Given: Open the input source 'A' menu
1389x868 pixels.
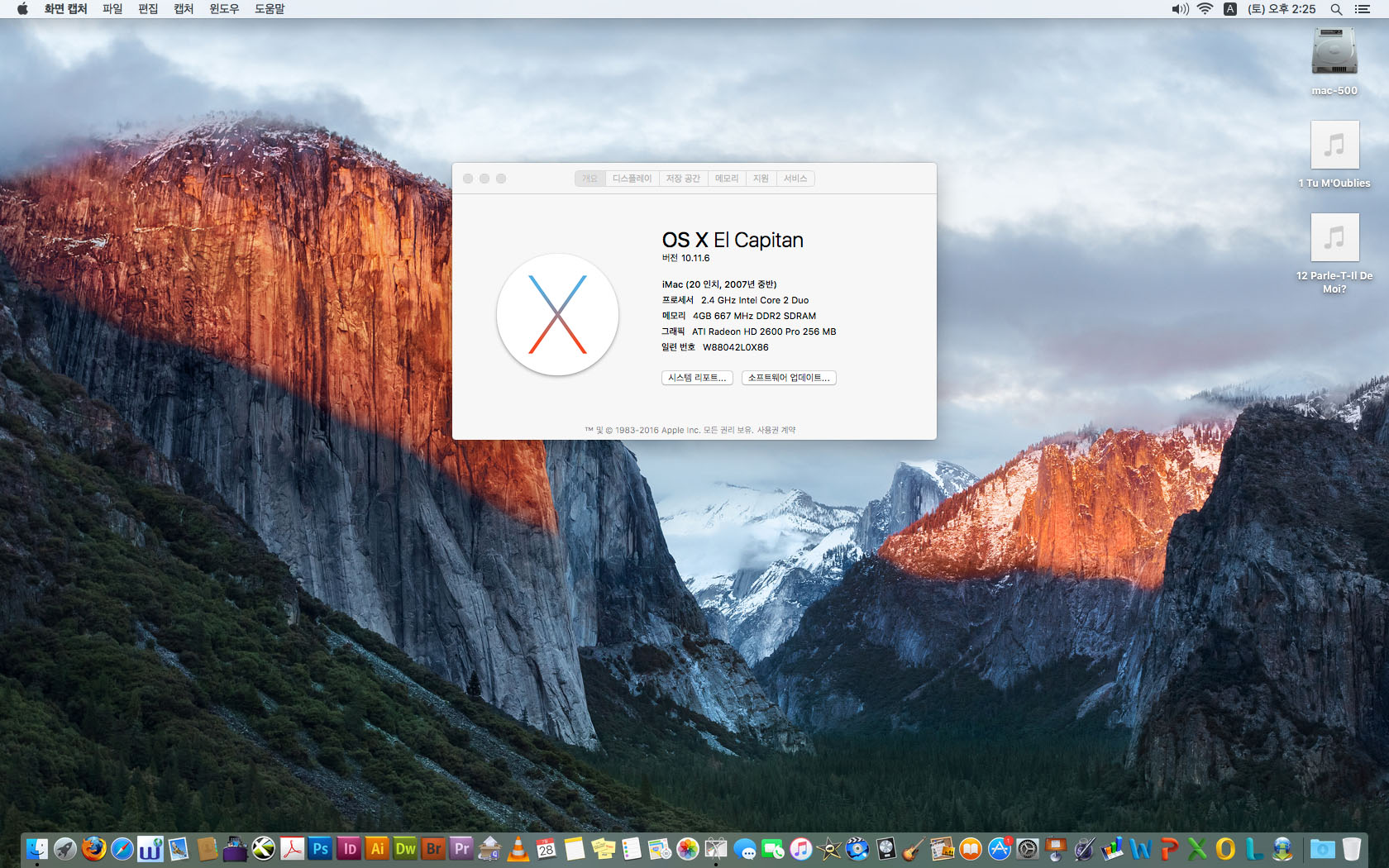Looking at the screenshot, I should pos(1230,9).
